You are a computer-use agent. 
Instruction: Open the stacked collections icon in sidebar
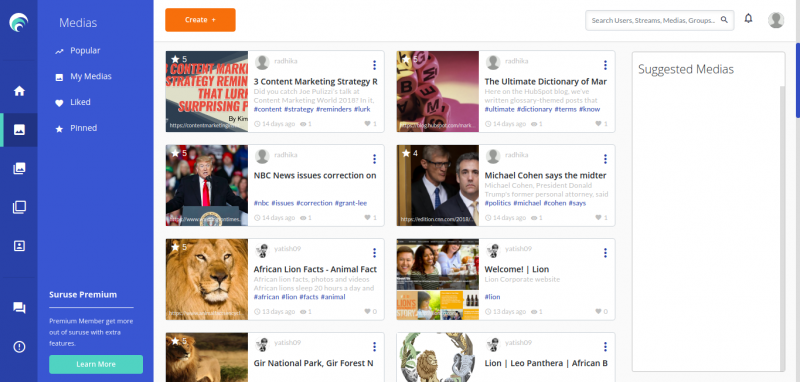pos(19,207)
